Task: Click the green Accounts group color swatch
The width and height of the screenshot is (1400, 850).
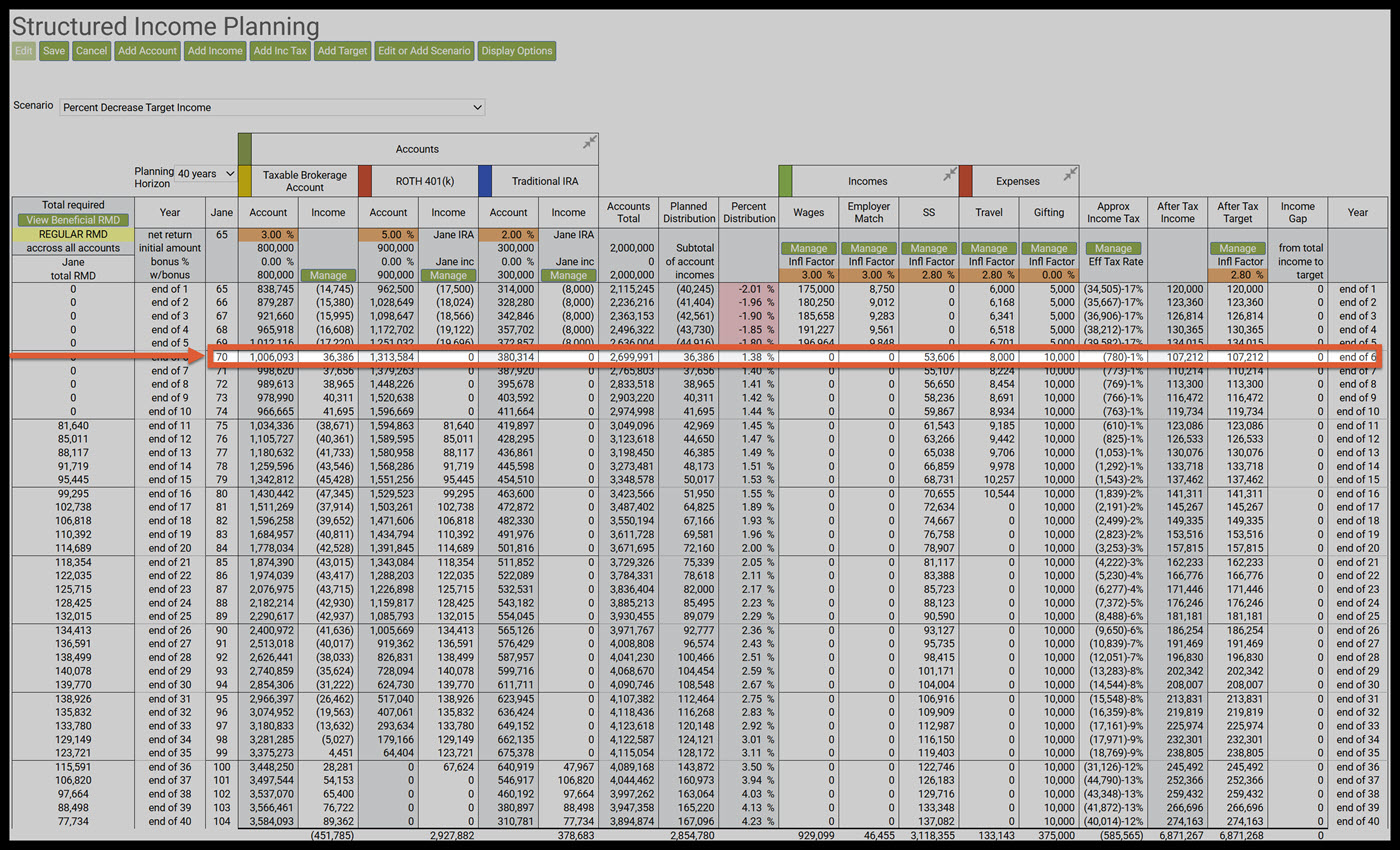Action: coord(245,149)
